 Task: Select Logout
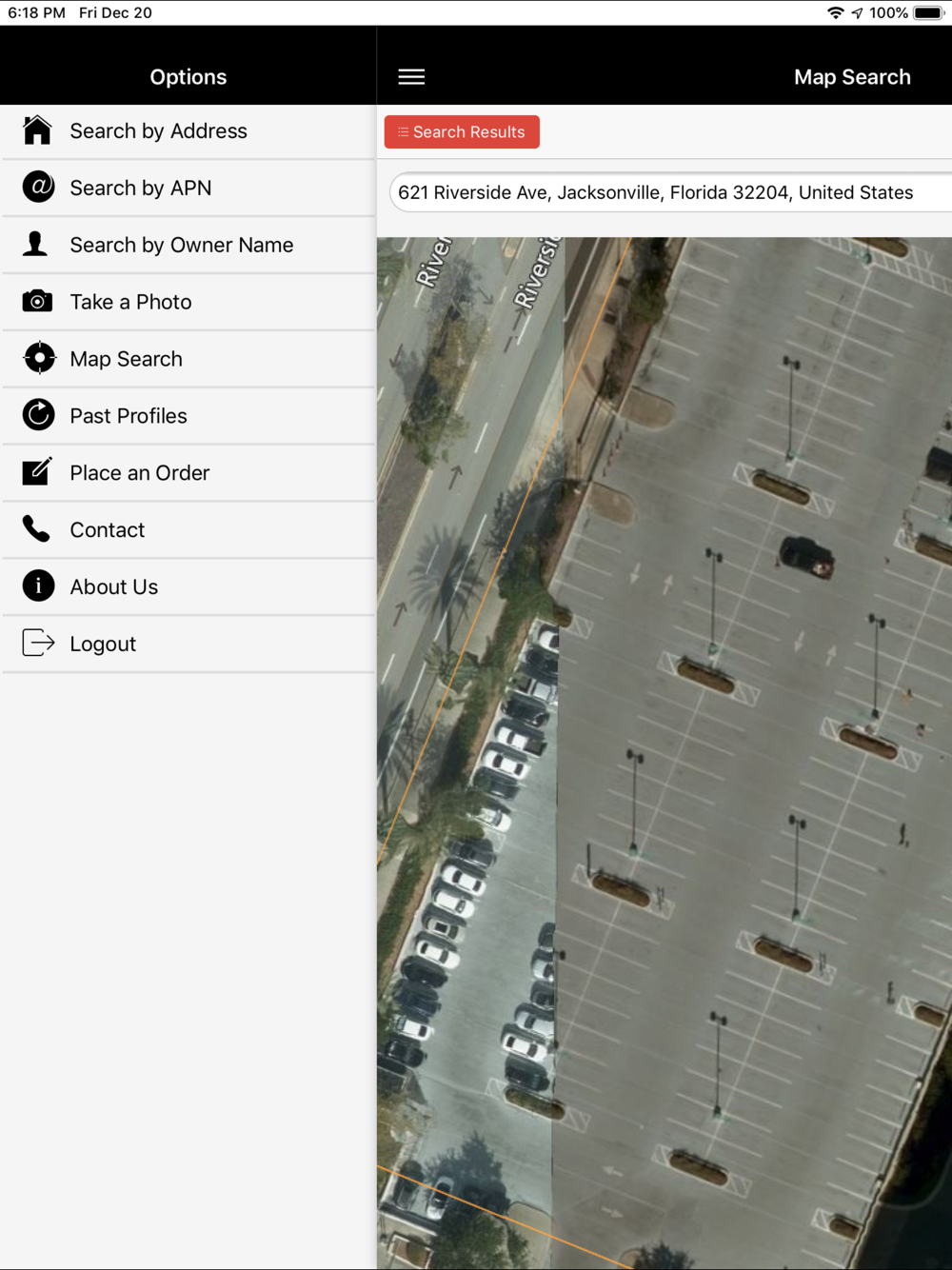click(x=188, y=645)
